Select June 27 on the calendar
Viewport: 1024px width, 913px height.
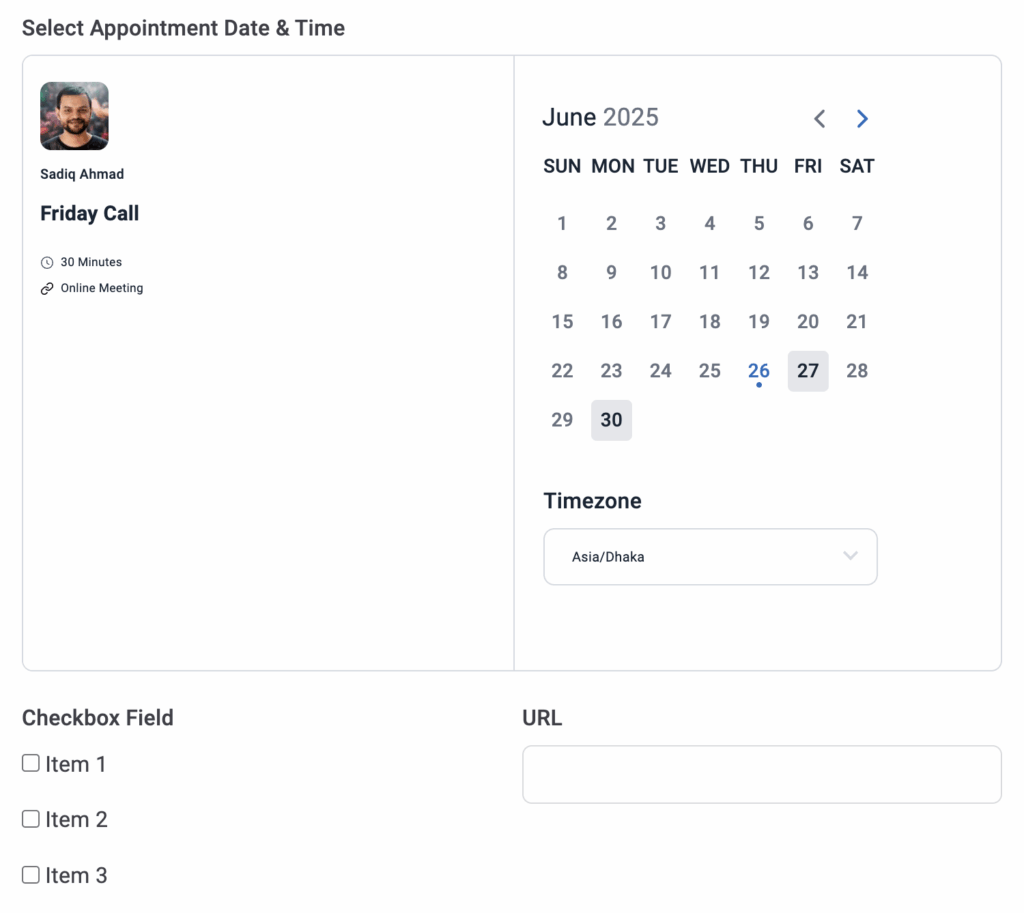807,370
